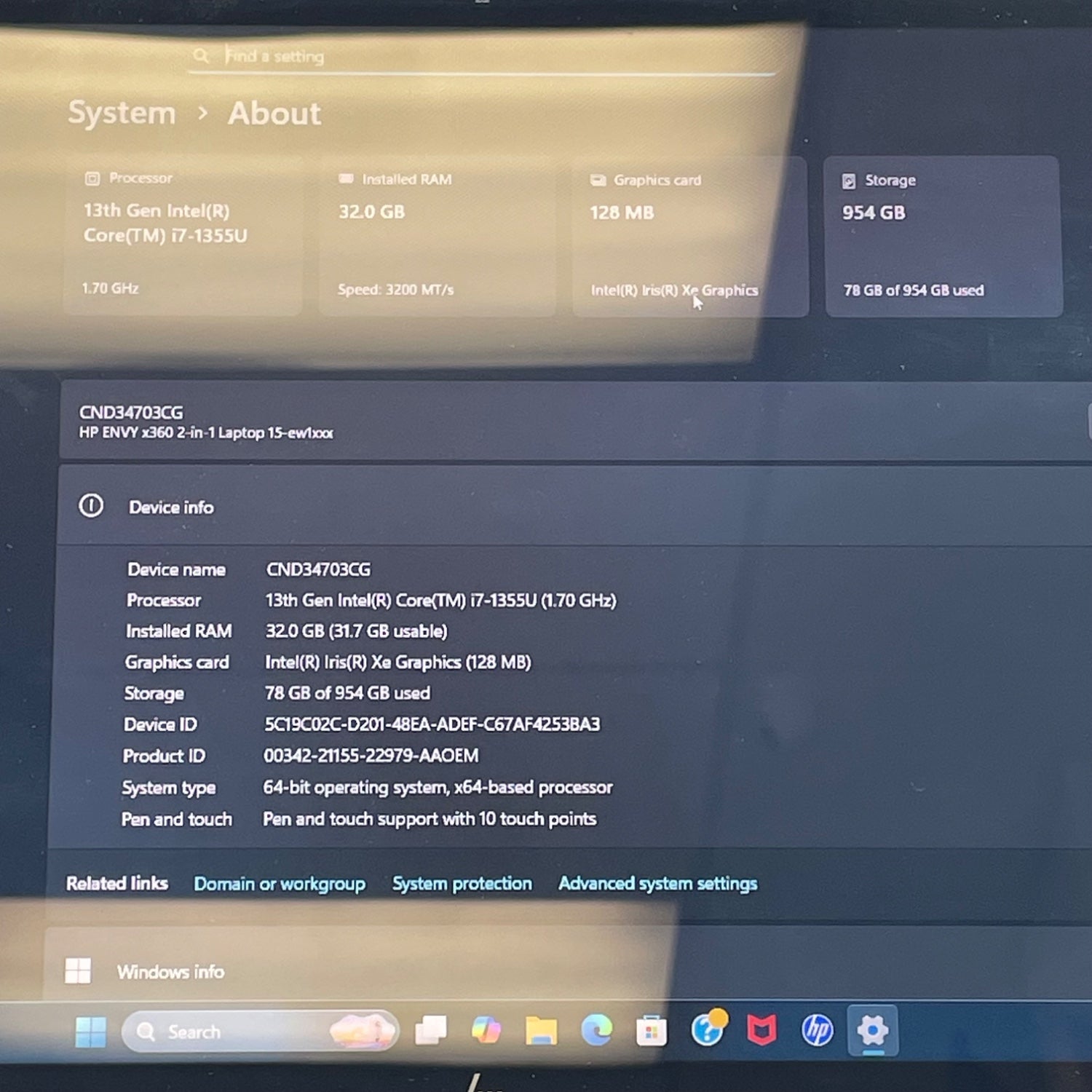
Task: Focus the 'Find a setting' search field
Action: click(480, 57)
